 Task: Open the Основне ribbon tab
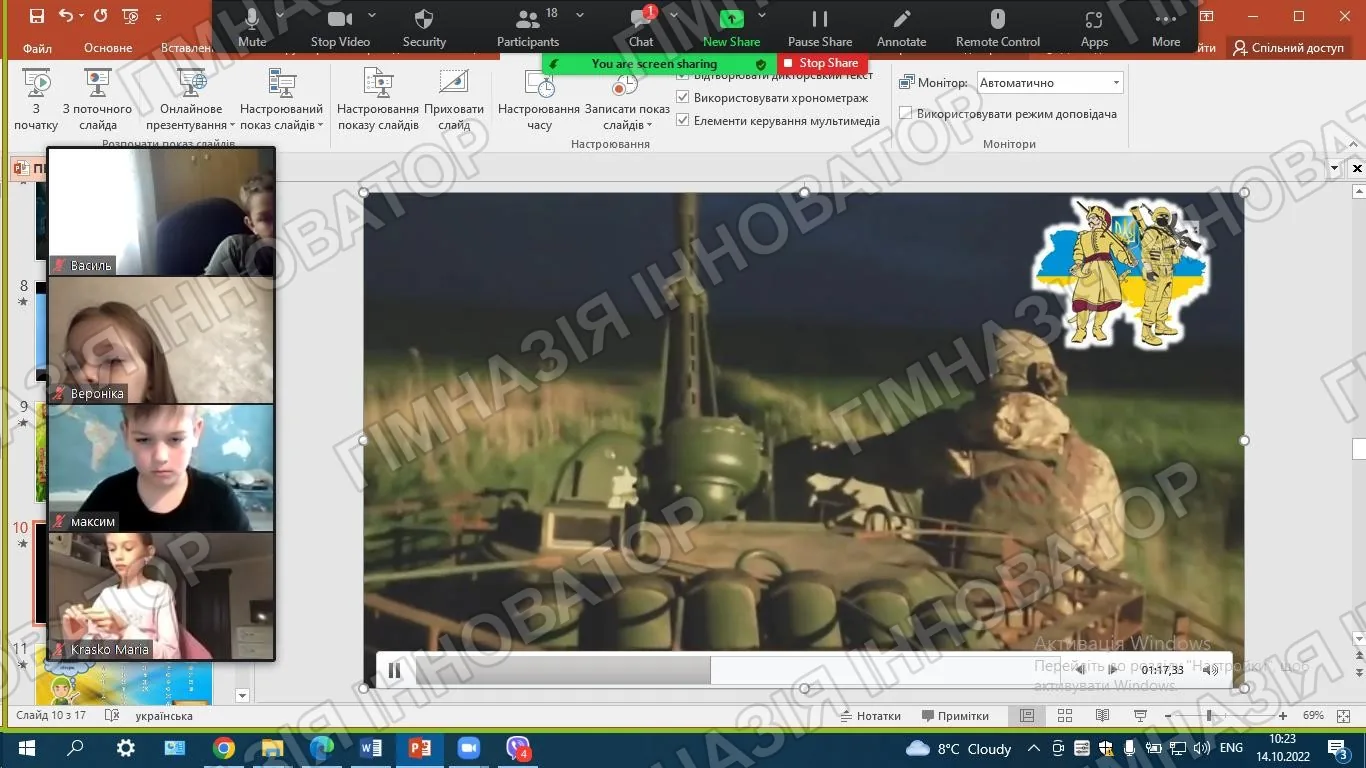pyautogui.click(x=108, y=48)
